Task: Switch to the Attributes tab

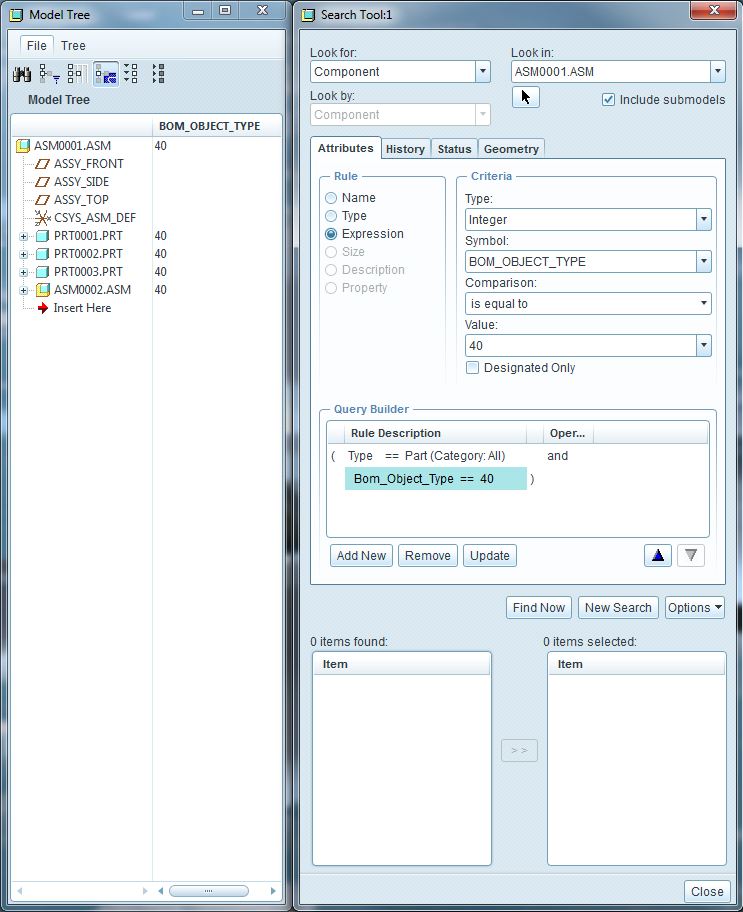Action: (346, 148)
